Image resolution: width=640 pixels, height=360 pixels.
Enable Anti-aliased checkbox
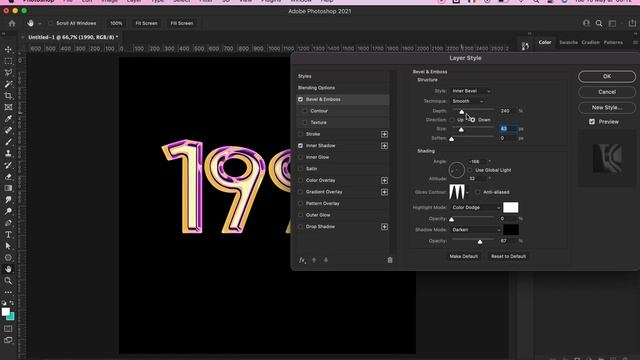tap(478, 192)
